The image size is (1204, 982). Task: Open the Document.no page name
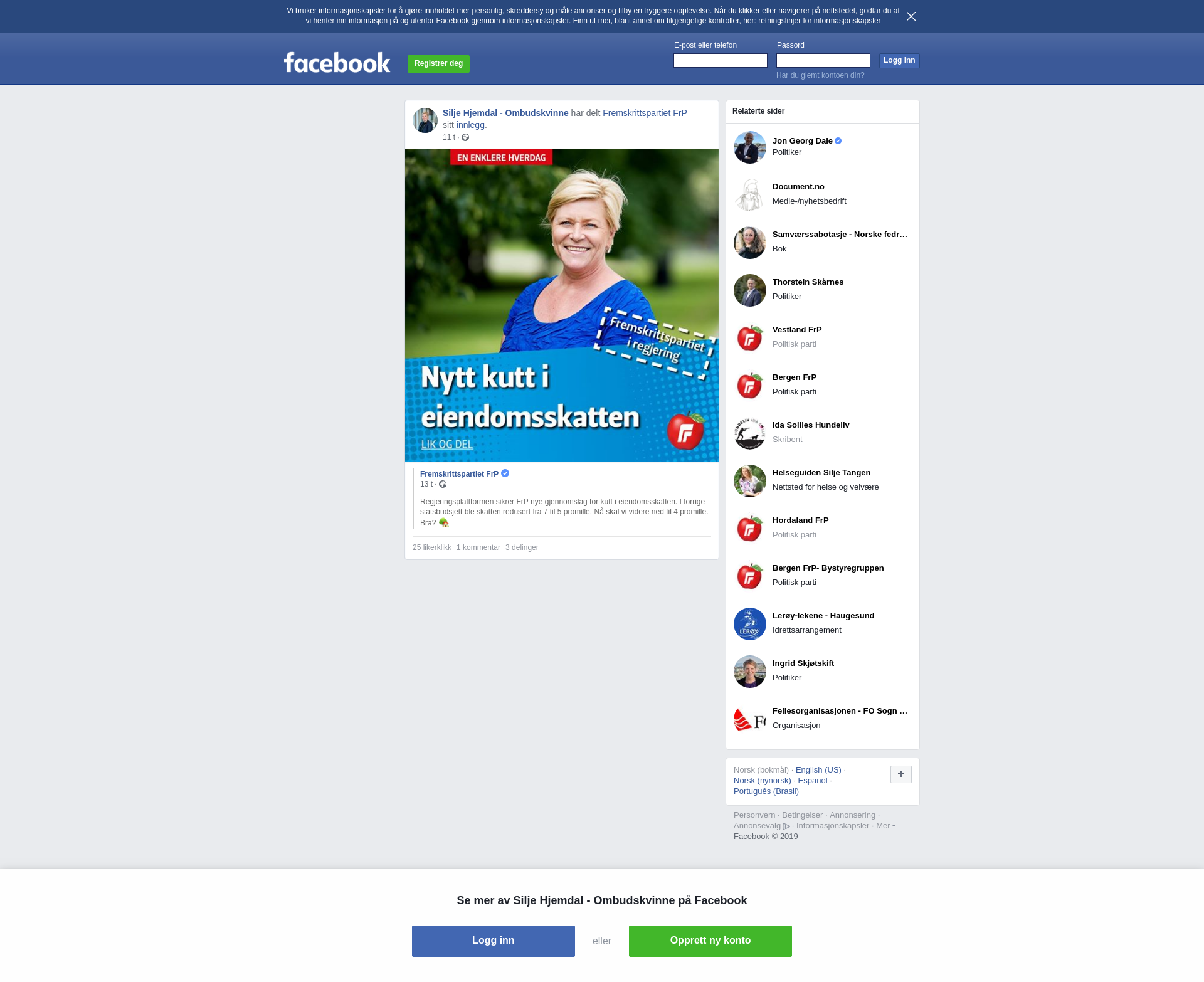point(798,187)
